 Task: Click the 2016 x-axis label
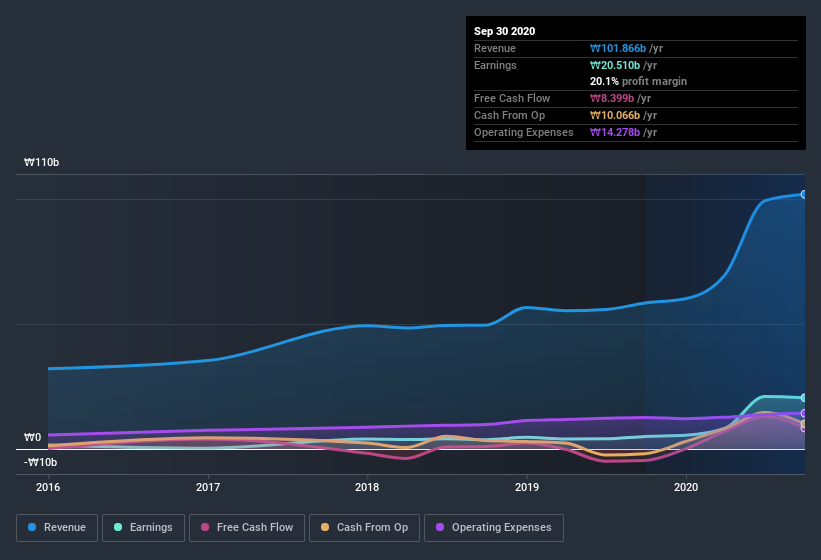[48, 487]
